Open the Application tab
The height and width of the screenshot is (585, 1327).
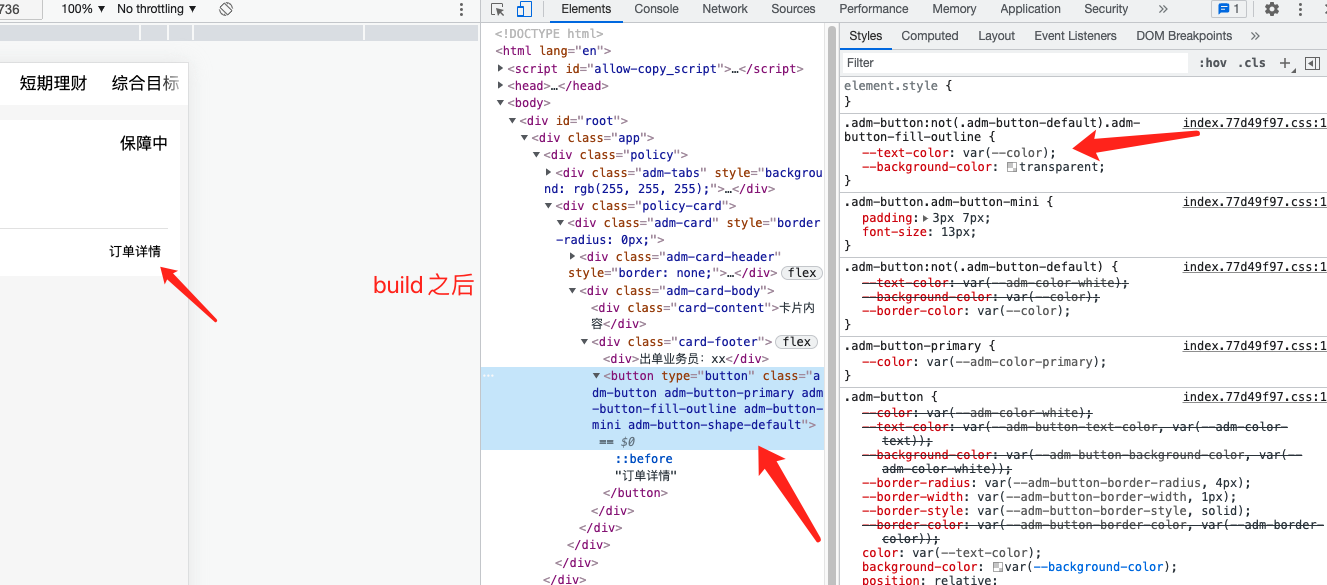(1030, 9)
